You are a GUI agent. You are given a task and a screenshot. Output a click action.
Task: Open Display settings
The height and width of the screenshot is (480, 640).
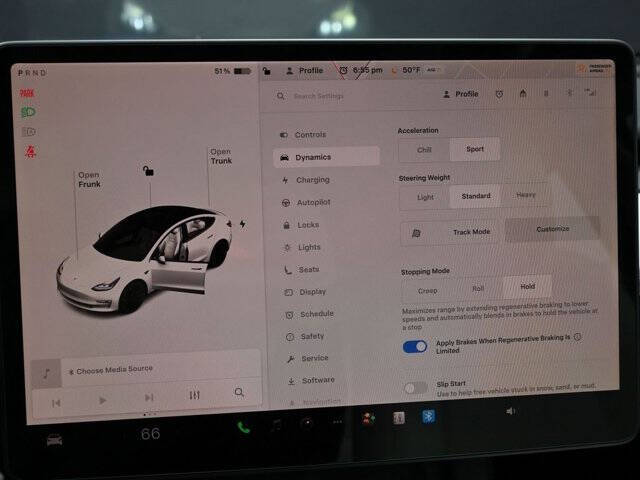(305, 292)
